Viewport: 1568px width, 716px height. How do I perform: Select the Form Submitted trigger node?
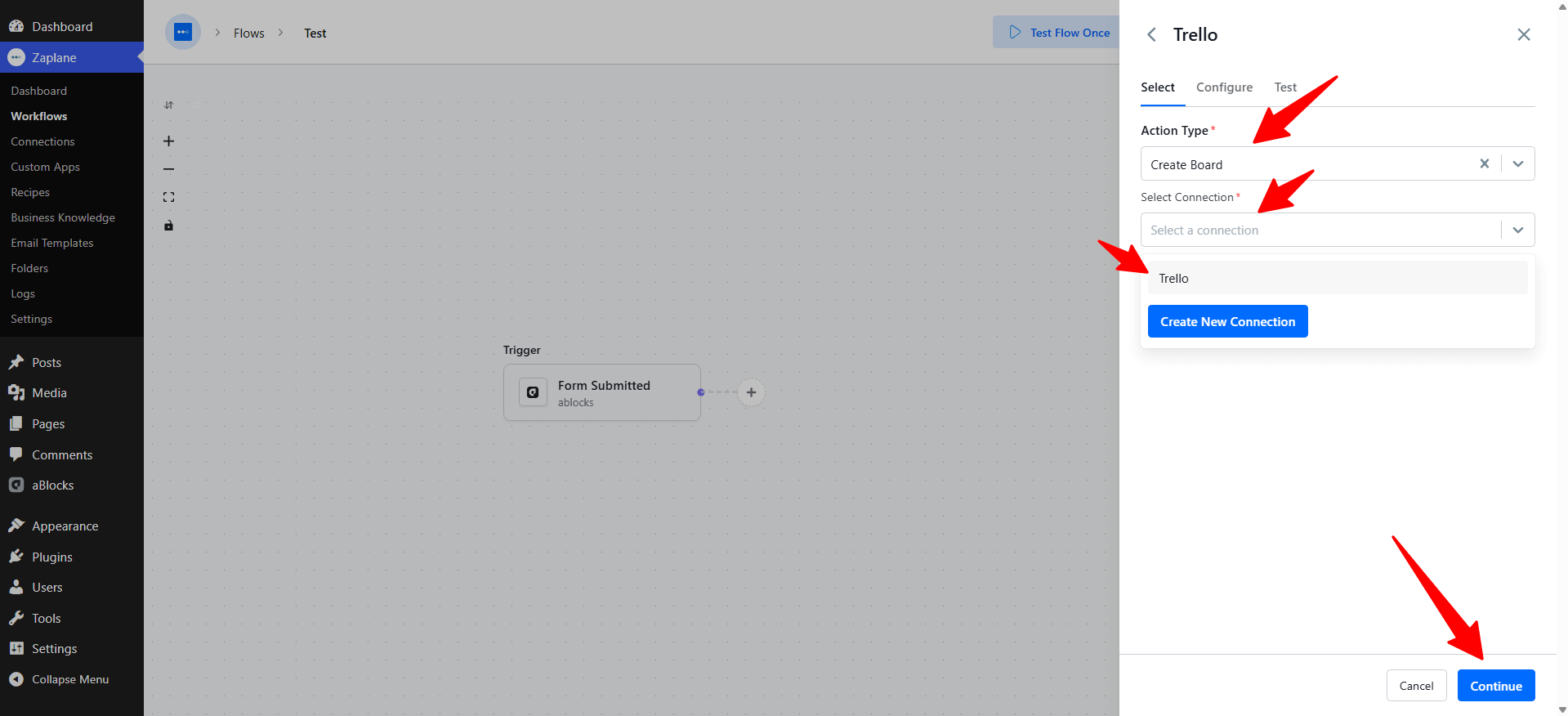coord(602,392)
